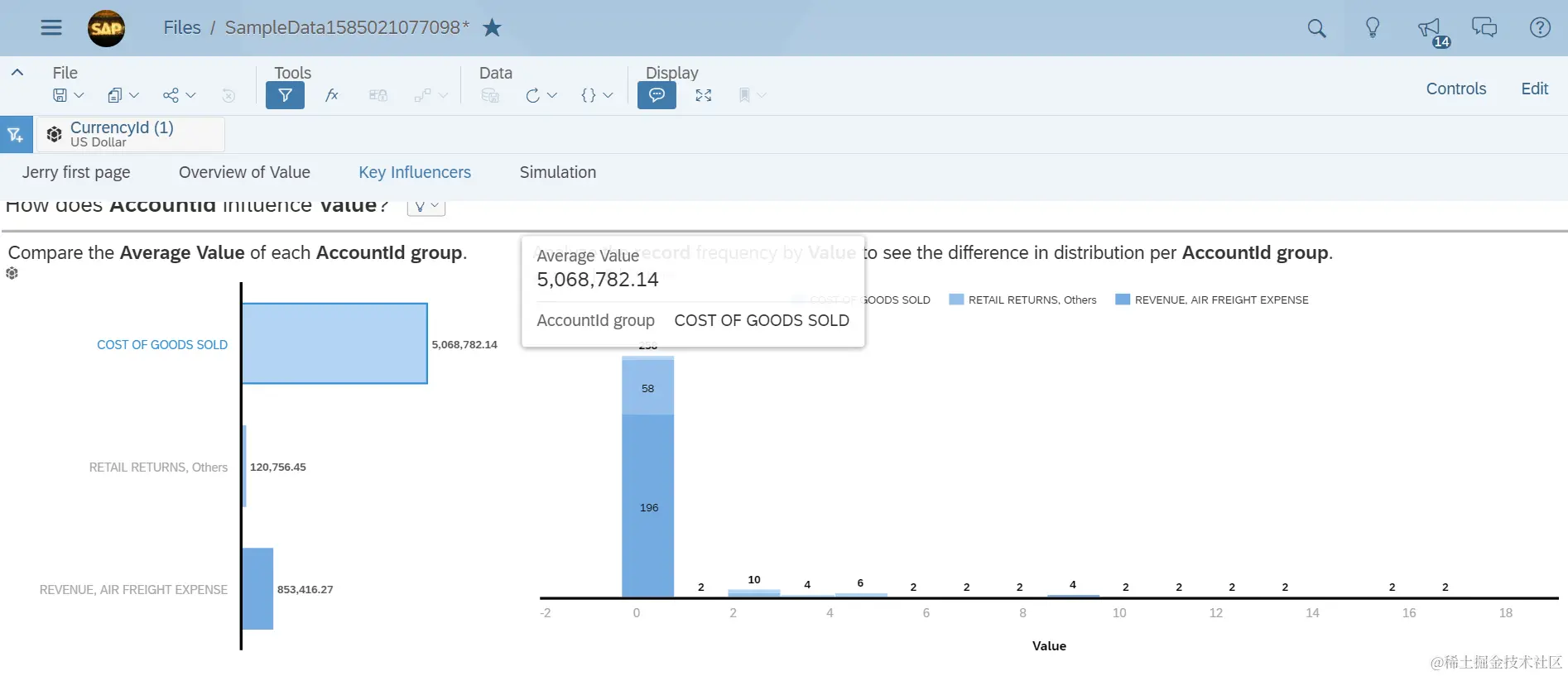
Task: Click the 5,068,782.14 bar data label
Action: coord(464,344)
